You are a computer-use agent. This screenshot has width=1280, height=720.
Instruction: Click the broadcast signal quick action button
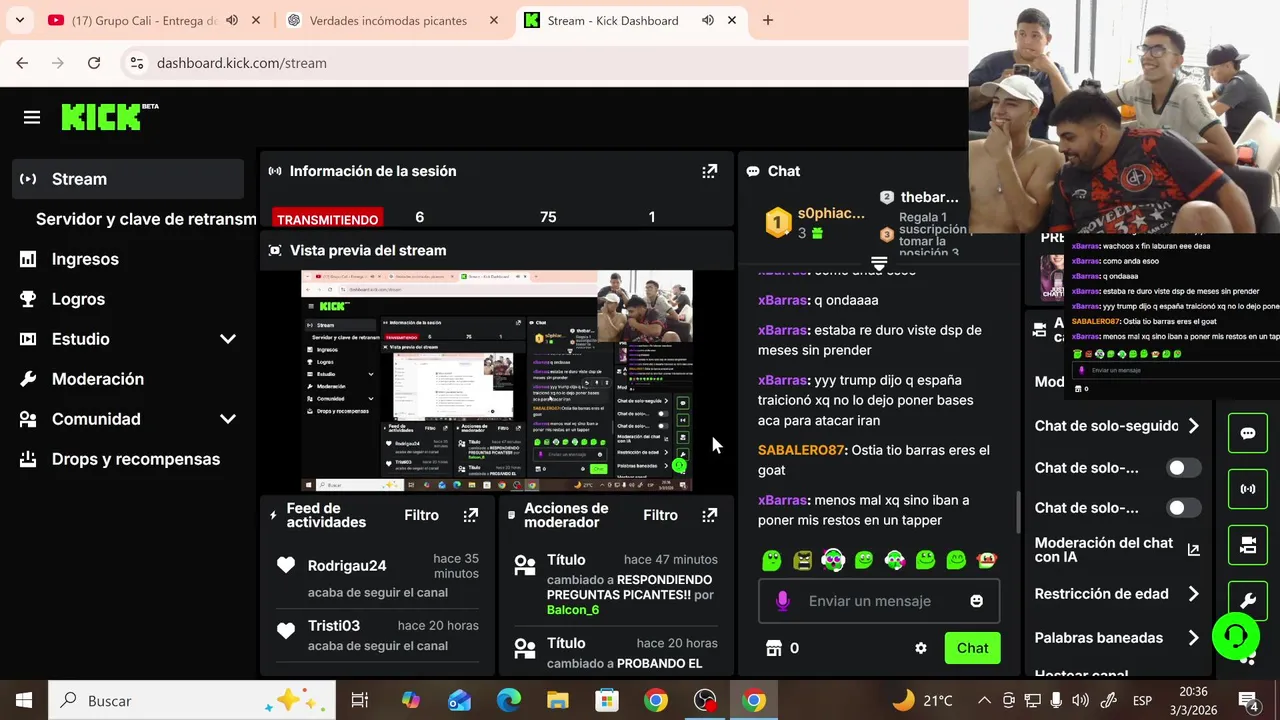click(x=1248, y=489)
